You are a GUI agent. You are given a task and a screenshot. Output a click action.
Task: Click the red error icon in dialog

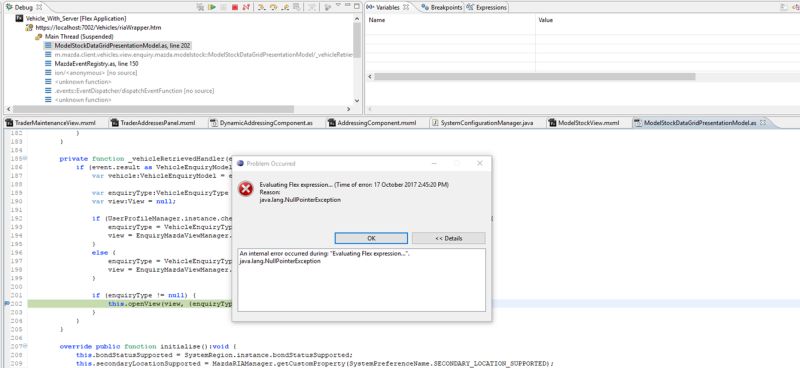click(x=246, y=189)
